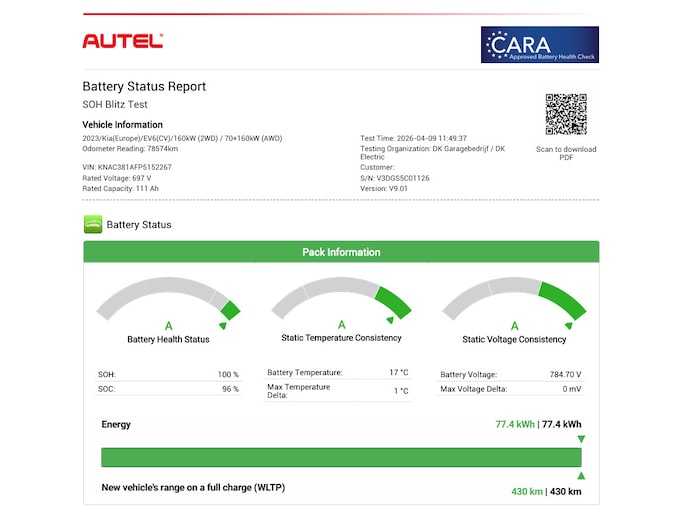The image size is (685, 514).
Task: Click the green Energy progress bar
Action: 341,457
